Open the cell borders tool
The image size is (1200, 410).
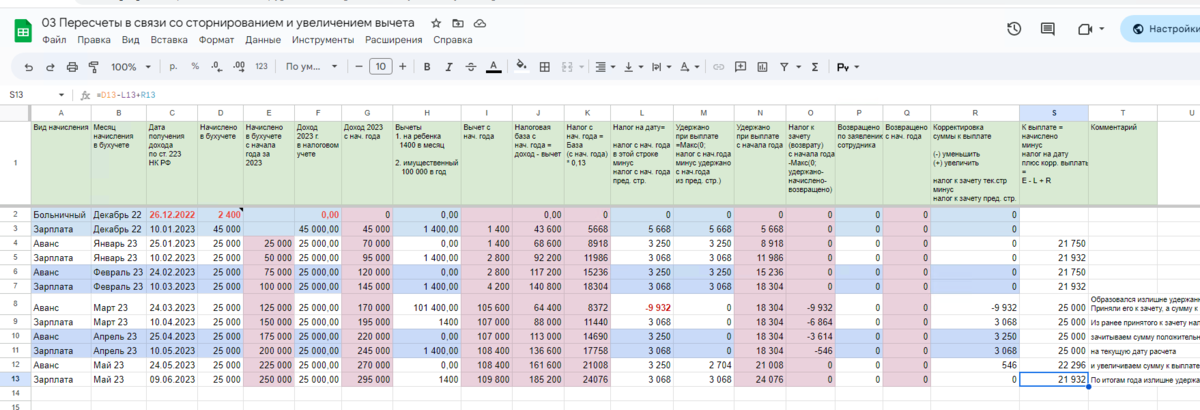[x=545, y=67]
